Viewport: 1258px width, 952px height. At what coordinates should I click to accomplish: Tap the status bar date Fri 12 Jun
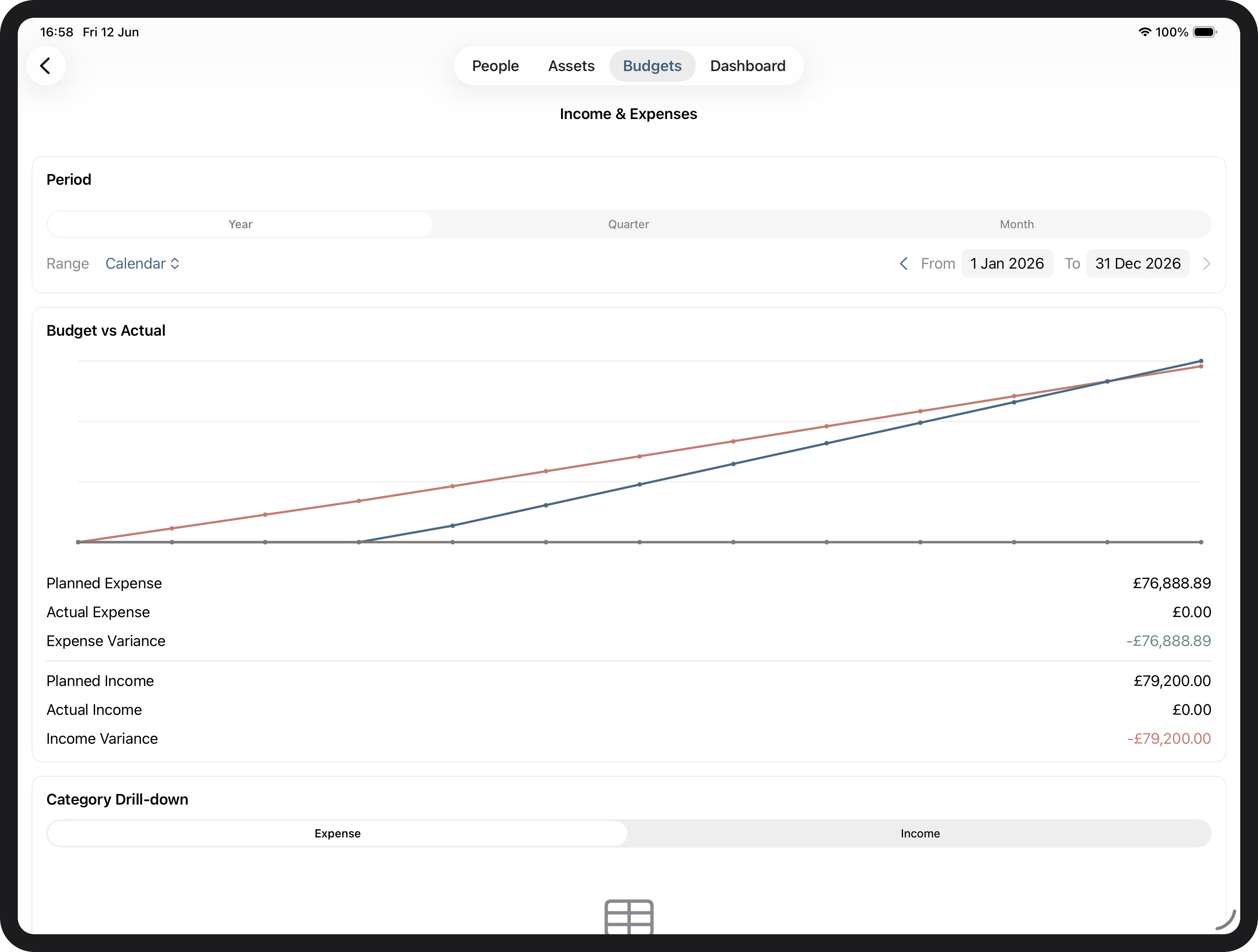[111, 32]
